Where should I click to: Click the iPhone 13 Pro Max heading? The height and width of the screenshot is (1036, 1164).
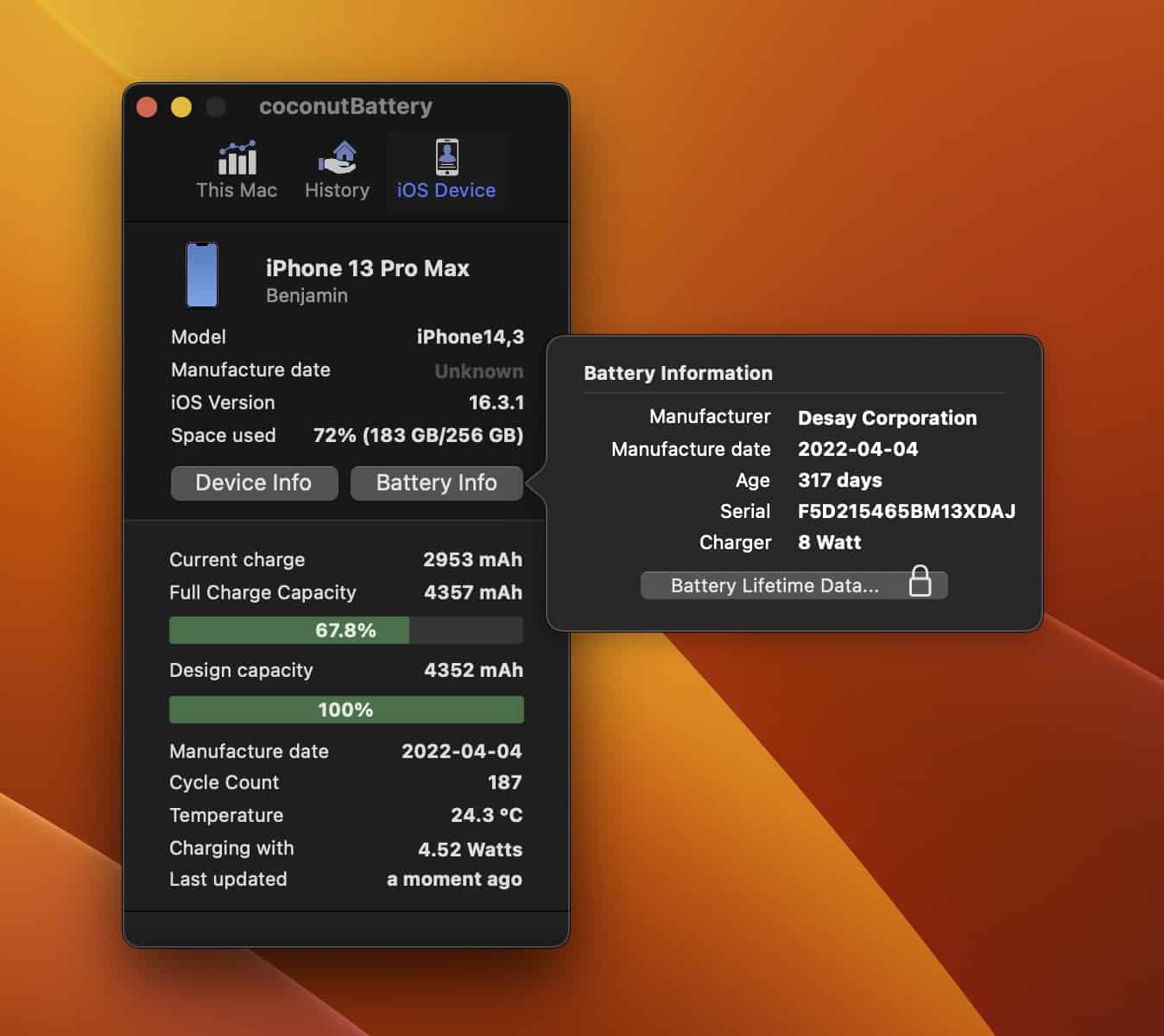click(367, 268)
